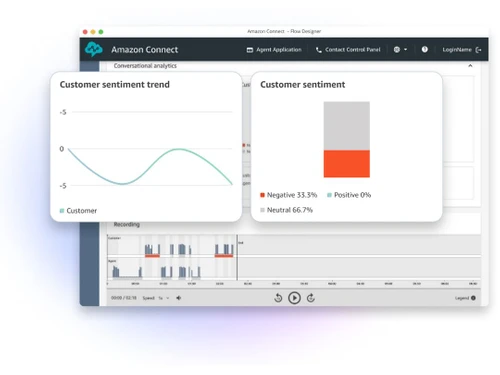The width and height of the screenshot is (500, 375).
Task: Rewind the recording with the skip-back icon
Action: [278, 298]
